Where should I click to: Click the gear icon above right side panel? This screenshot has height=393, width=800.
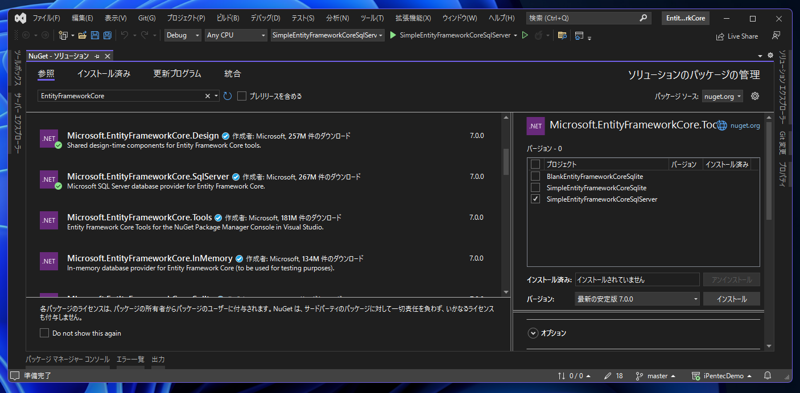pyautogui.click(x=770, y=55)
